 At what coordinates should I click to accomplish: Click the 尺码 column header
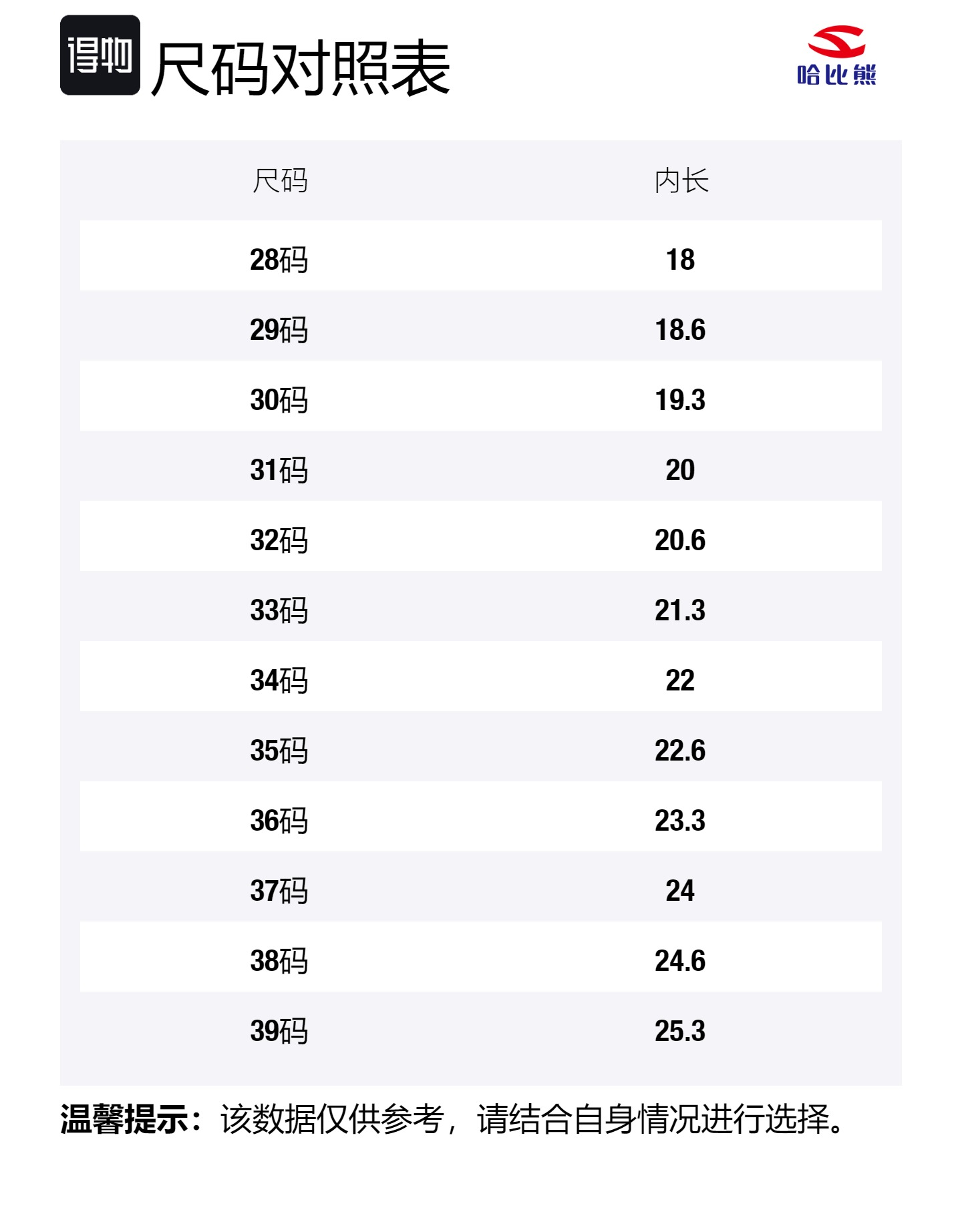[x=280, y=181]
